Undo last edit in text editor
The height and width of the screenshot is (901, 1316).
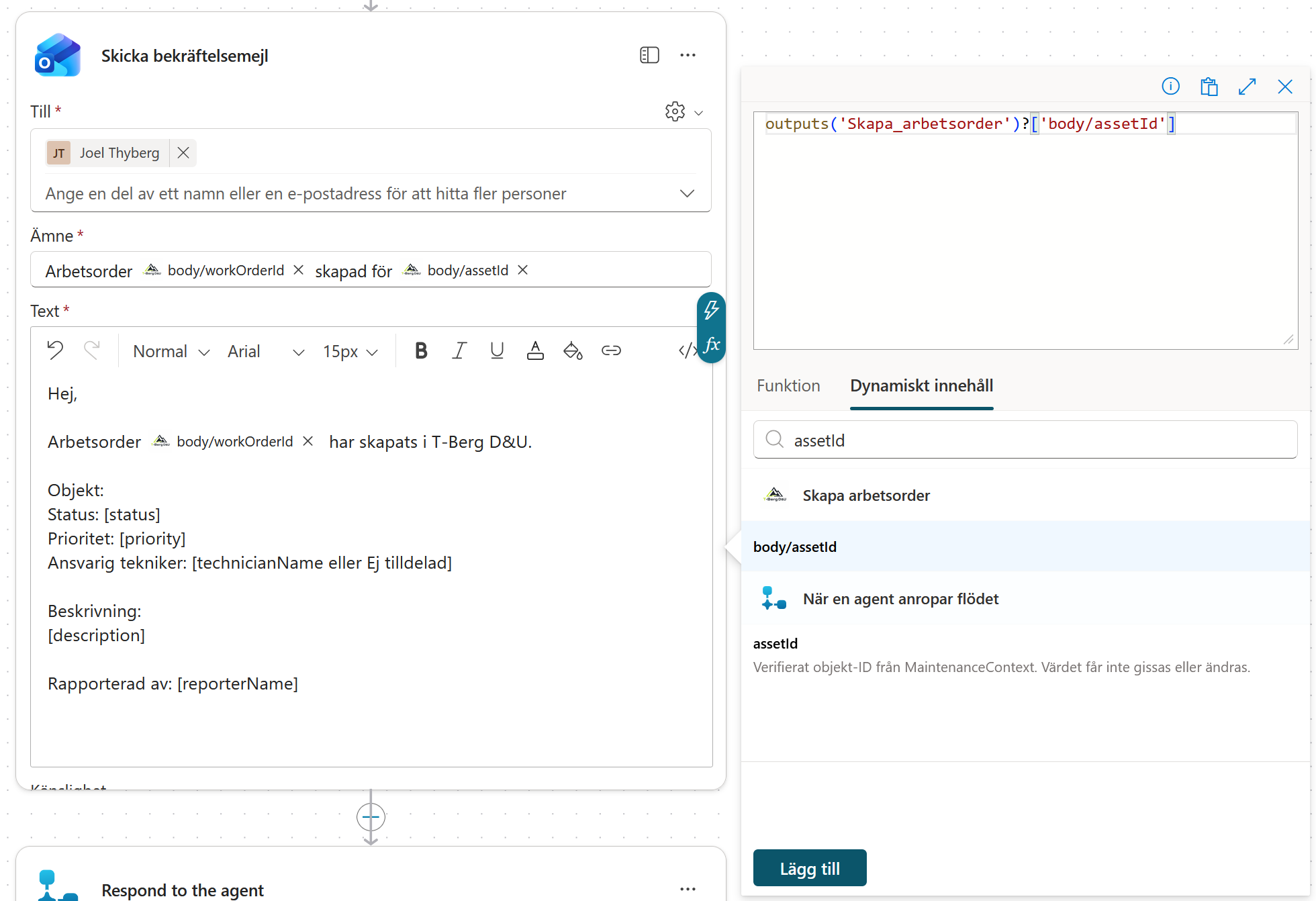pyautogui.click(x=55, y=350)
